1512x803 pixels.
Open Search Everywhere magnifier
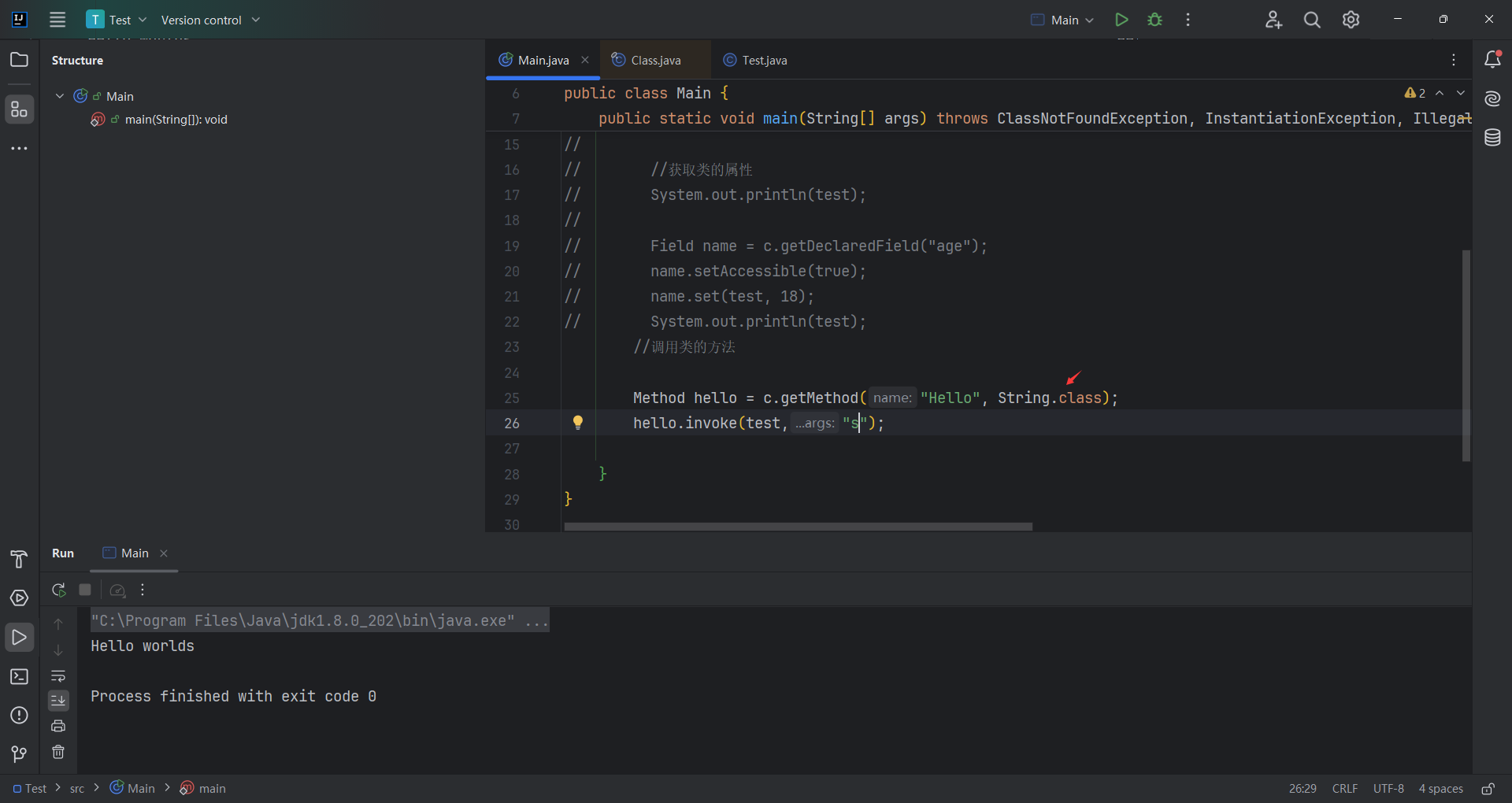click(1312, 20)
